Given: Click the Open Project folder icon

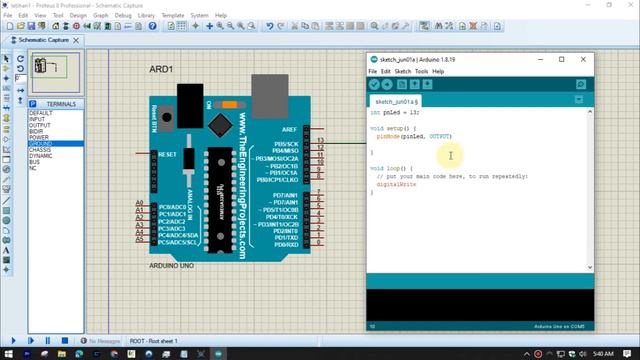Looking at the screenshot, I should point(21,26).
